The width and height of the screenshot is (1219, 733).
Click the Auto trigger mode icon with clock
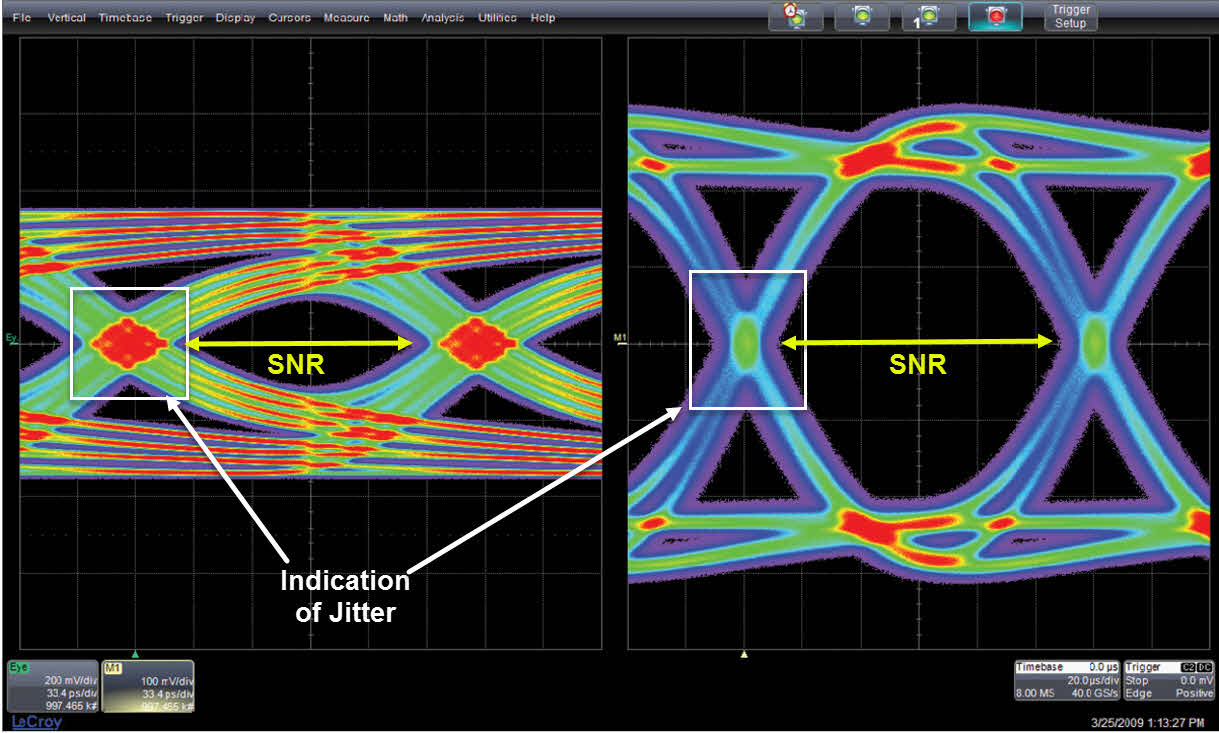[x=794, y=17]
